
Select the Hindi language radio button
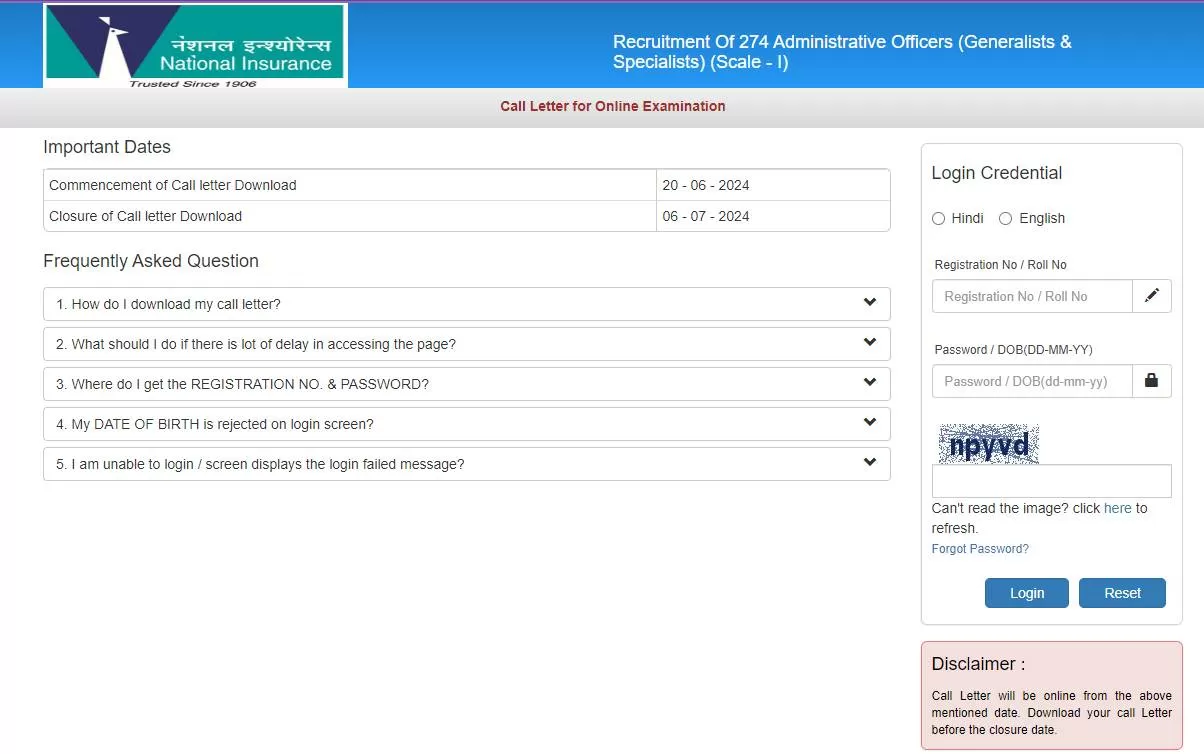[938, 218]
